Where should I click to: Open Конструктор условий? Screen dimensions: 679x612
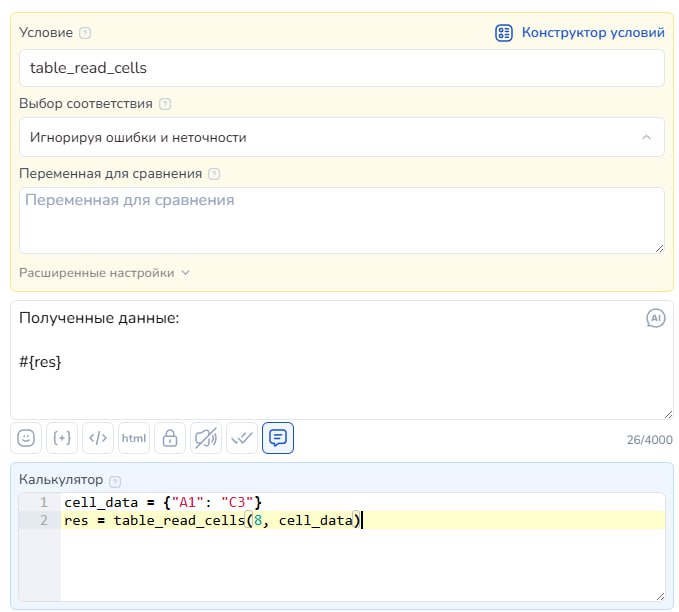click(x=581, y=33)
